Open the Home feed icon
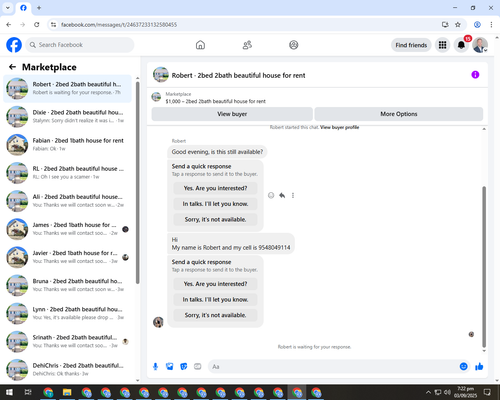500x400 pixels. coord(200,45)
